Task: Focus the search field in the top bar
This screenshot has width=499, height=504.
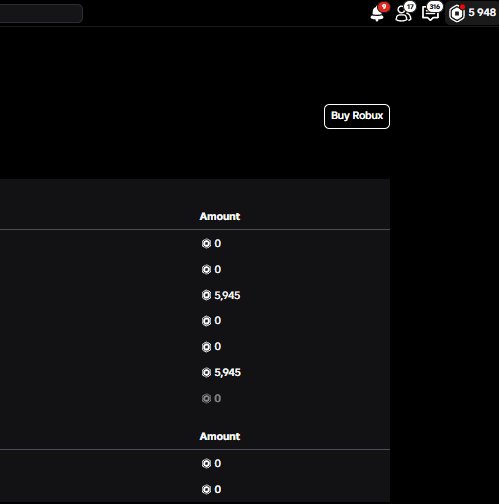Action: pyautogui.click(x=41, y=13)
